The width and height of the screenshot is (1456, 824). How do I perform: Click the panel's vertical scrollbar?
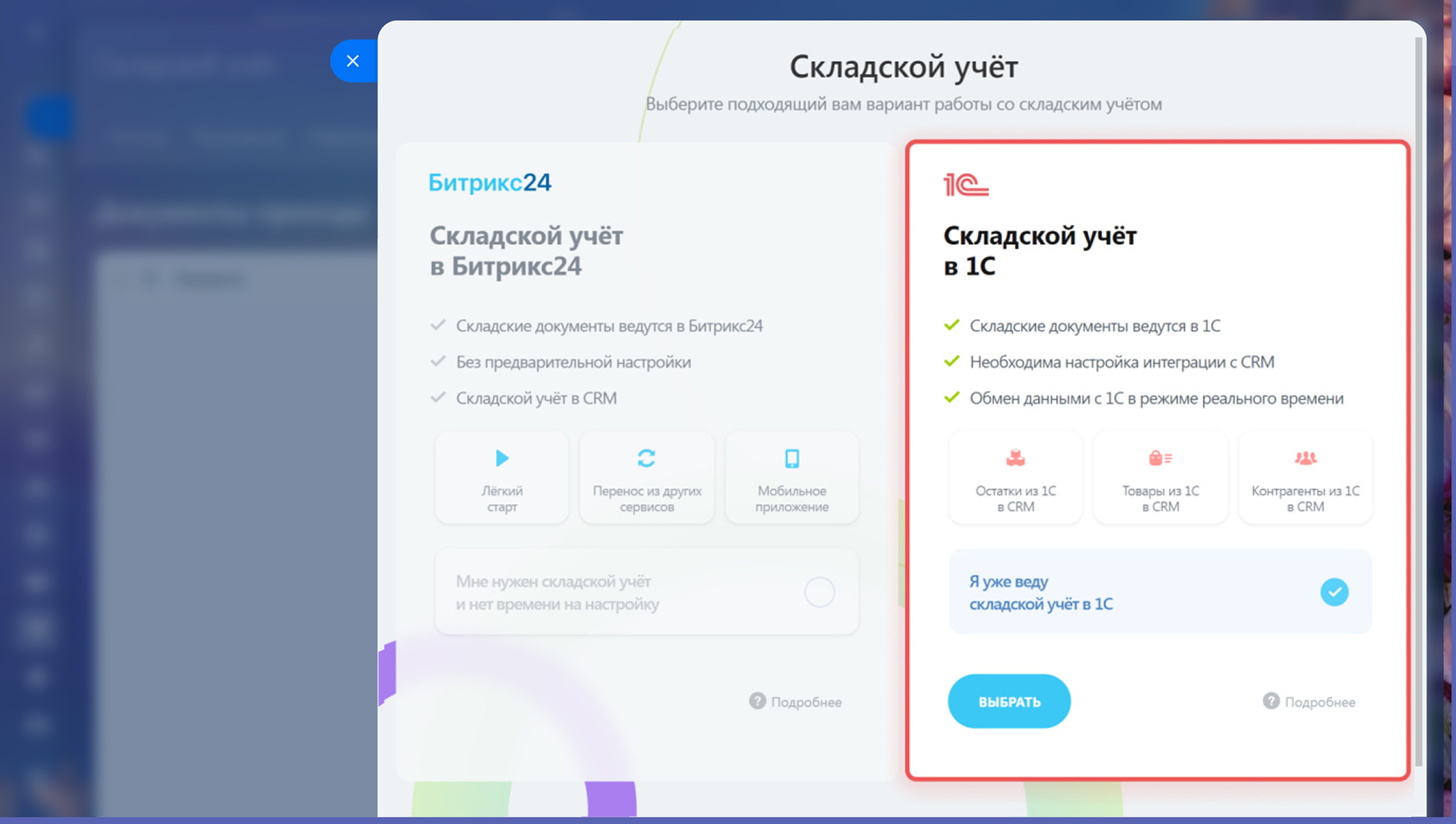pyautogui.click(x=1418, y=401)
